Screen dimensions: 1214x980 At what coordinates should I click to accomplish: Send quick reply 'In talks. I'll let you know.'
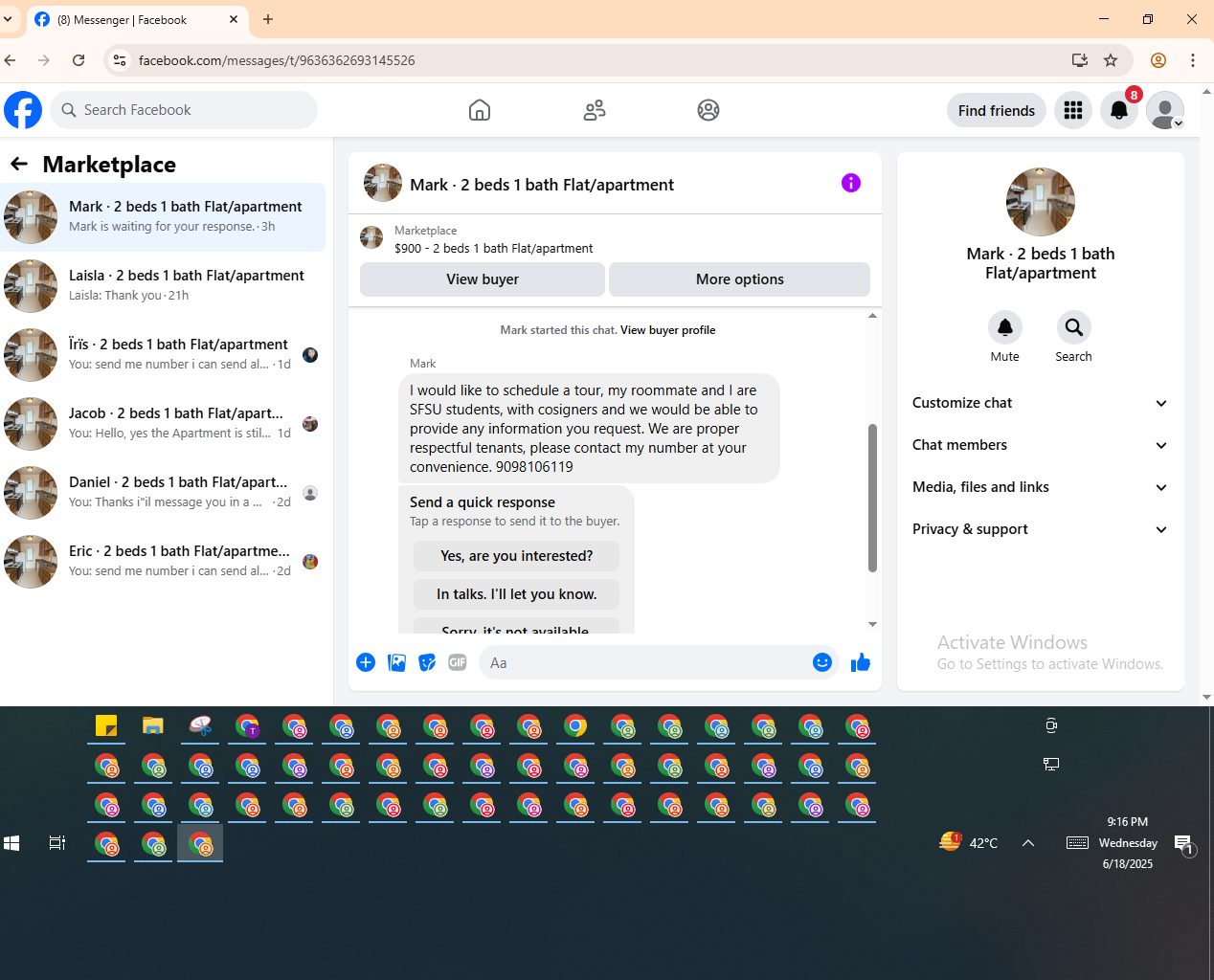pos(517,594)
